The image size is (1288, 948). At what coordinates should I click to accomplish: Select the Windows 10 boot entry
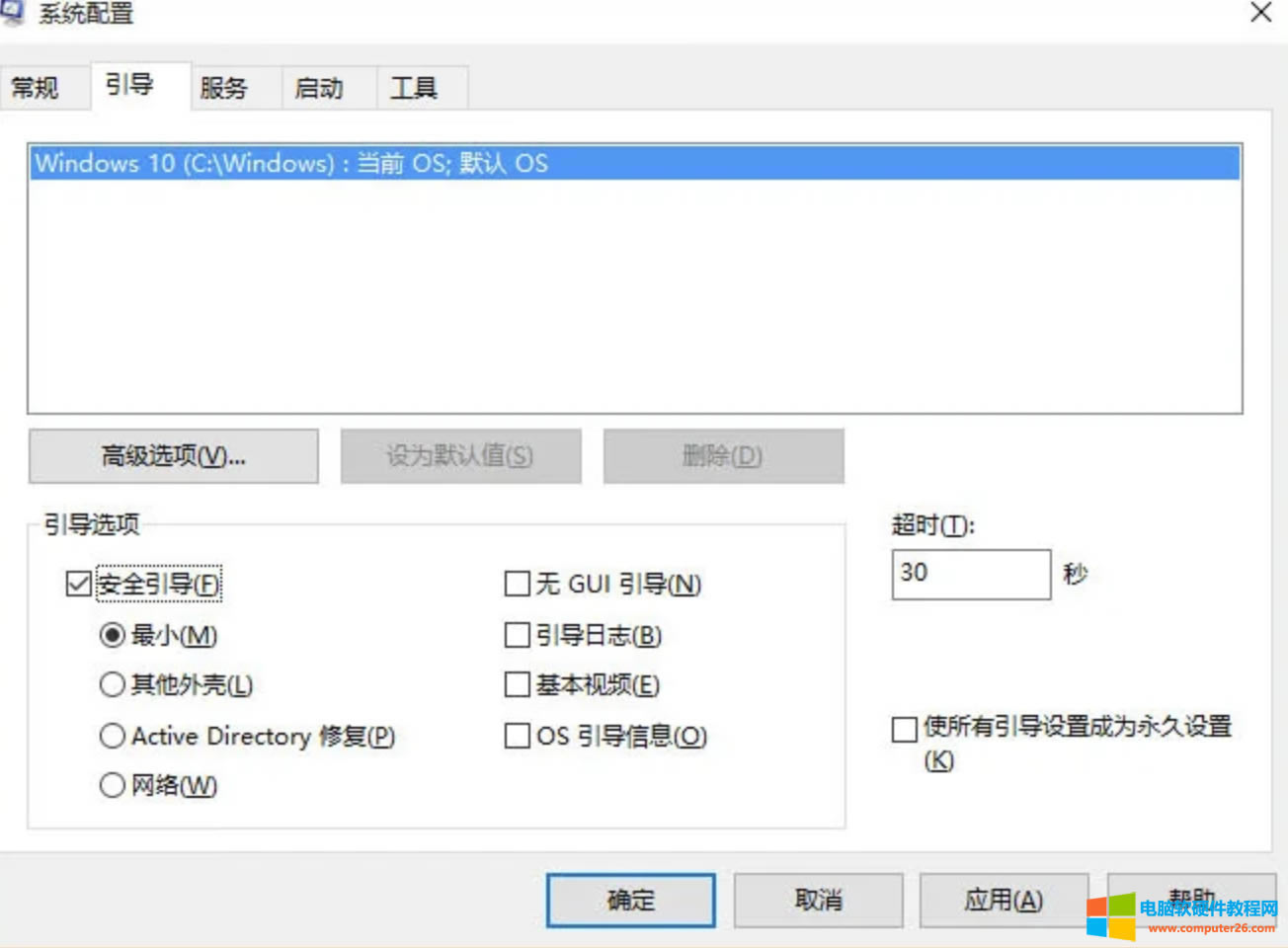pyautogui.click(x=634, y=163)
